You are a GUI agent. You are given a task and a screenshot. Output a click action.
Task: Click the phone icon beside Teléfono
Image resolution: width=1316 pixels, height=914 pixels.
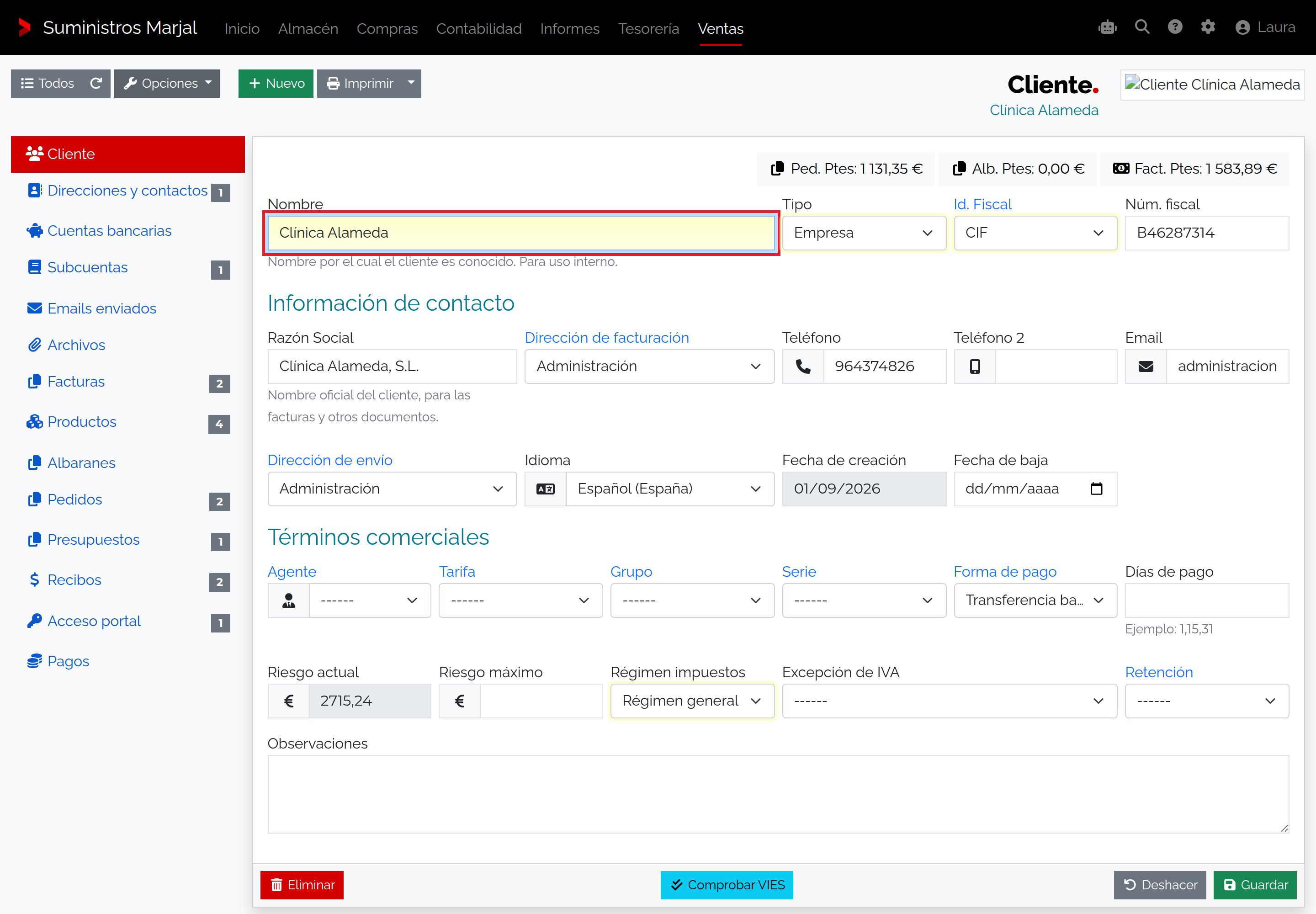[803, 366]
